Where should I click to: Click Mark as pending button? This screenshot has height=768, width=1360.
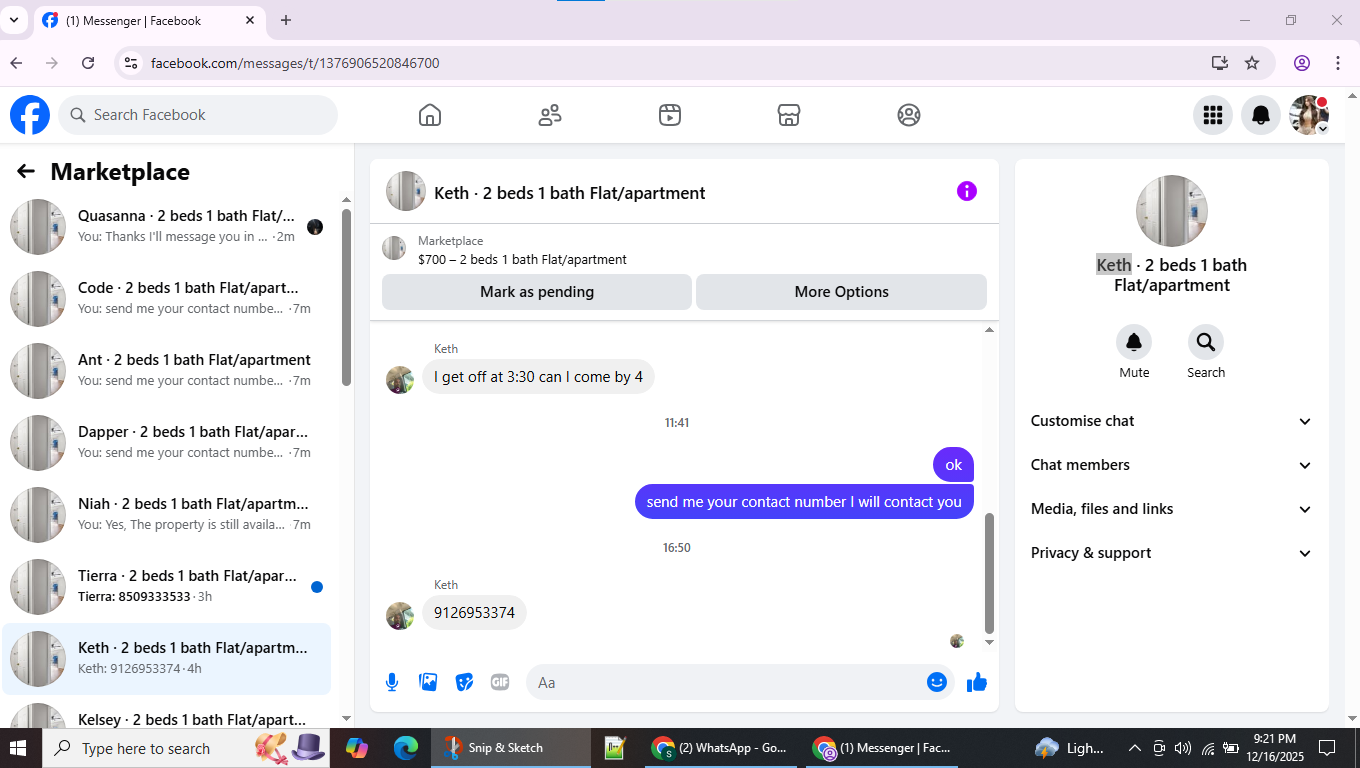(537, 292)
